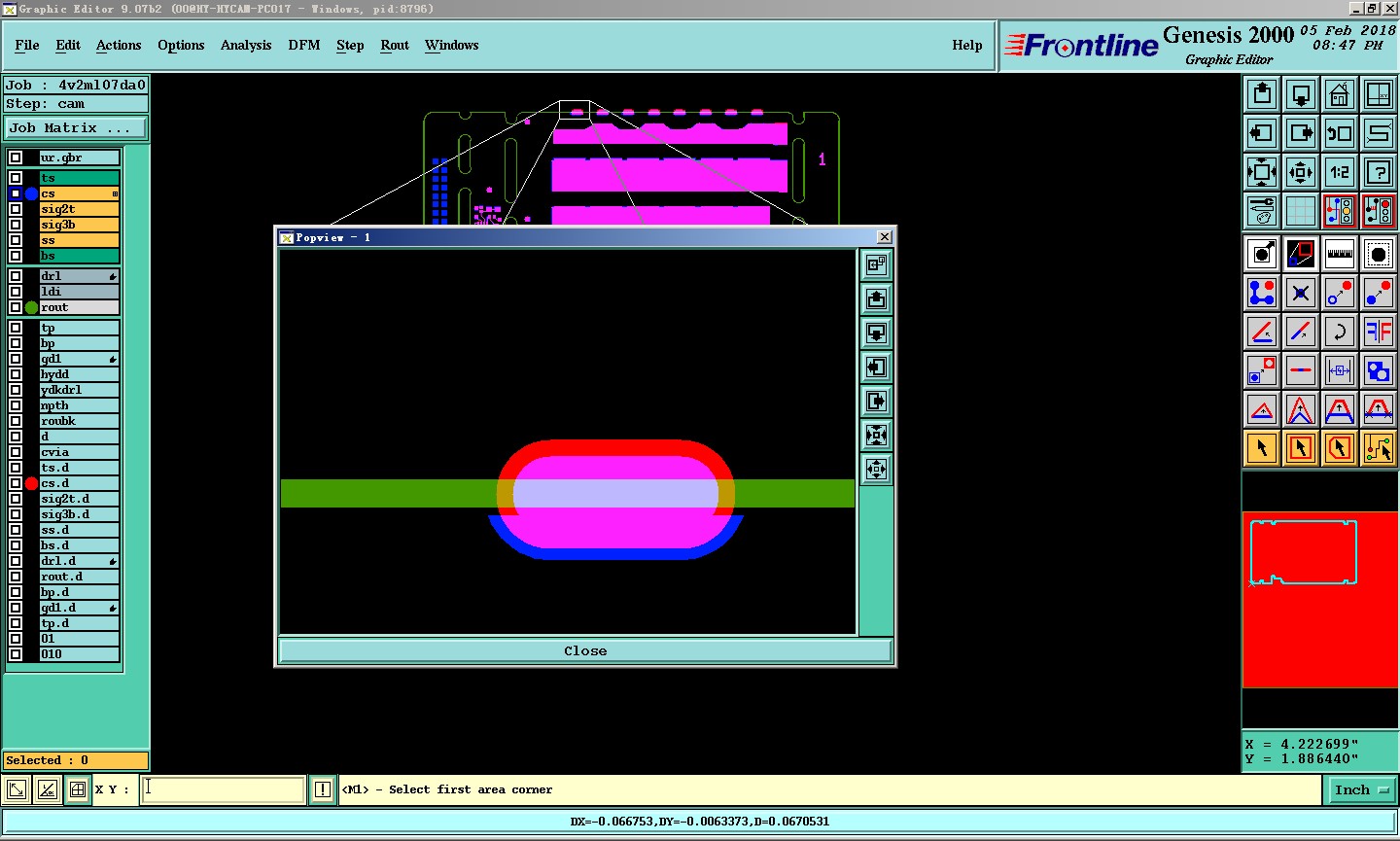The height and width of the screenshot is (841, 1400).
Task: Click the mirror F icon
Action: click(x=1379, y=332)
